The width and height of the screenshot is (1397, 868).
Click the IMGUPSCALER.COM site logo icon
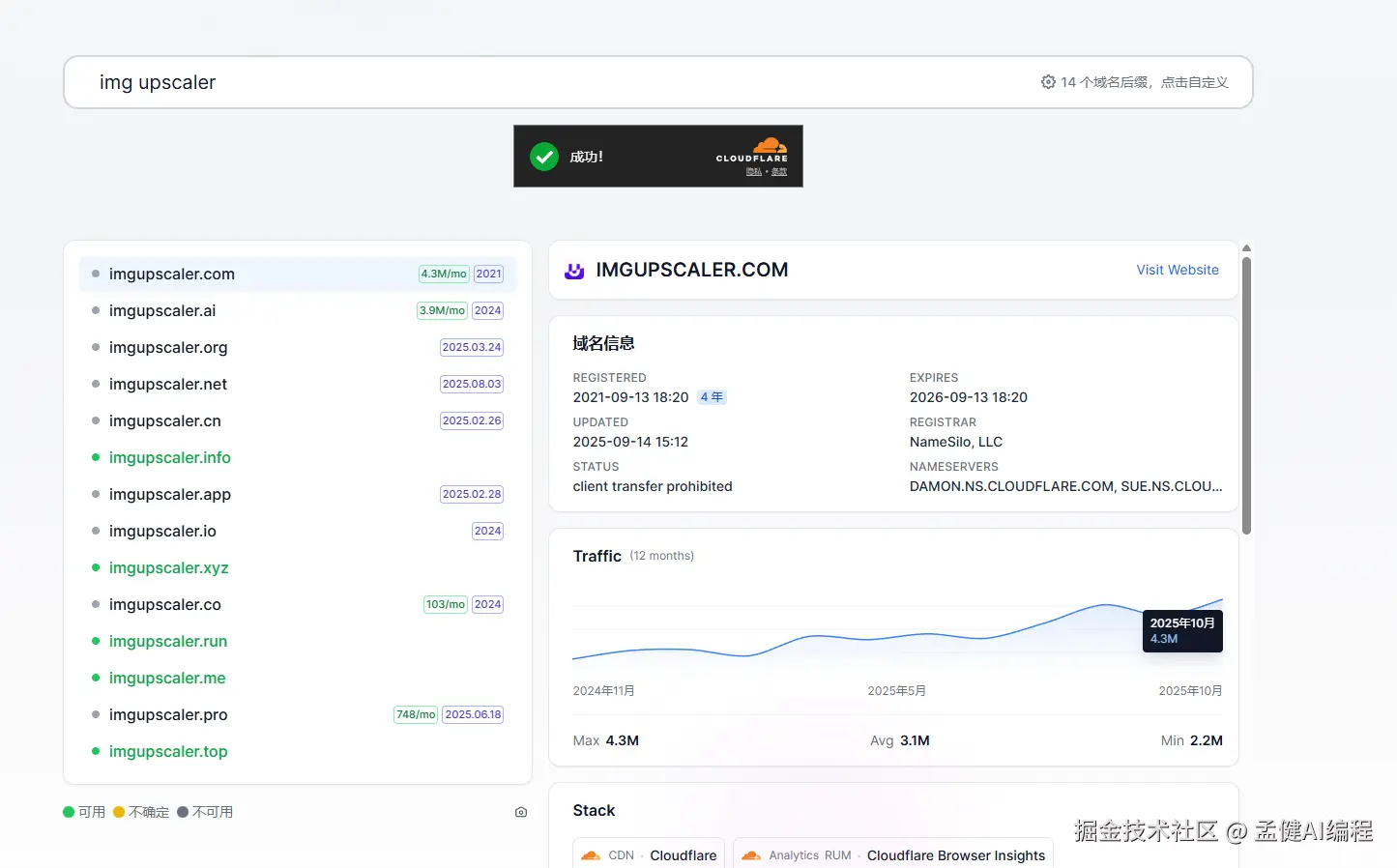(574, 271)
